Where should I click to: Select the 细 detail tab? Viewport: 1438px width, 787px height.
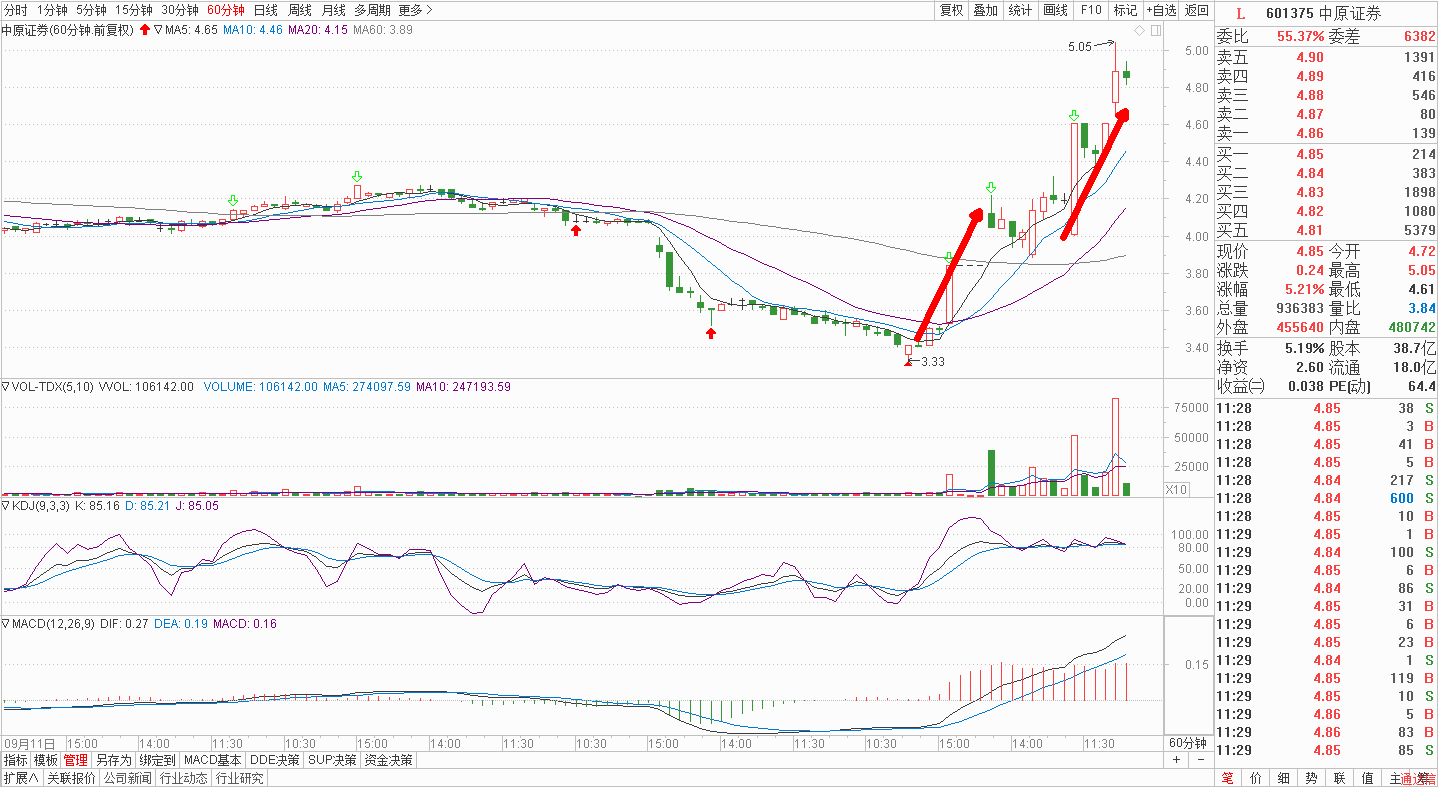[1284, 778]
